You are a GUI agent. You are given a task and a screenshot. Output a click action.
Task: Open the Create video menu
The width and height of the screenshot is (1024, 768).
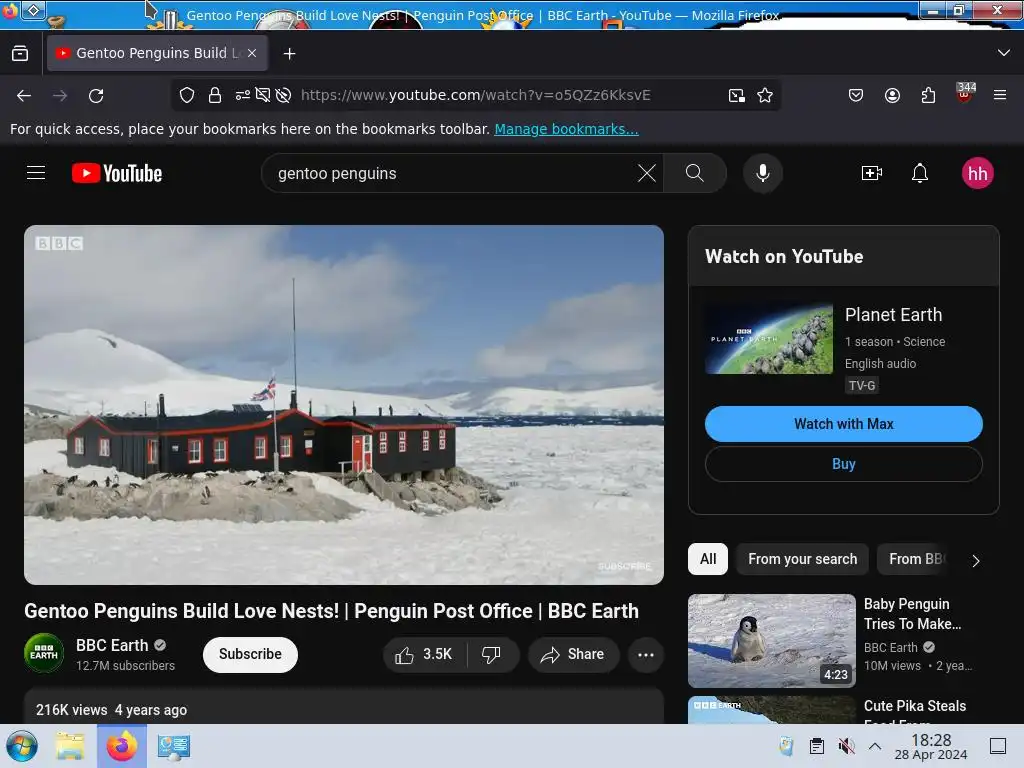click(872, 173)
